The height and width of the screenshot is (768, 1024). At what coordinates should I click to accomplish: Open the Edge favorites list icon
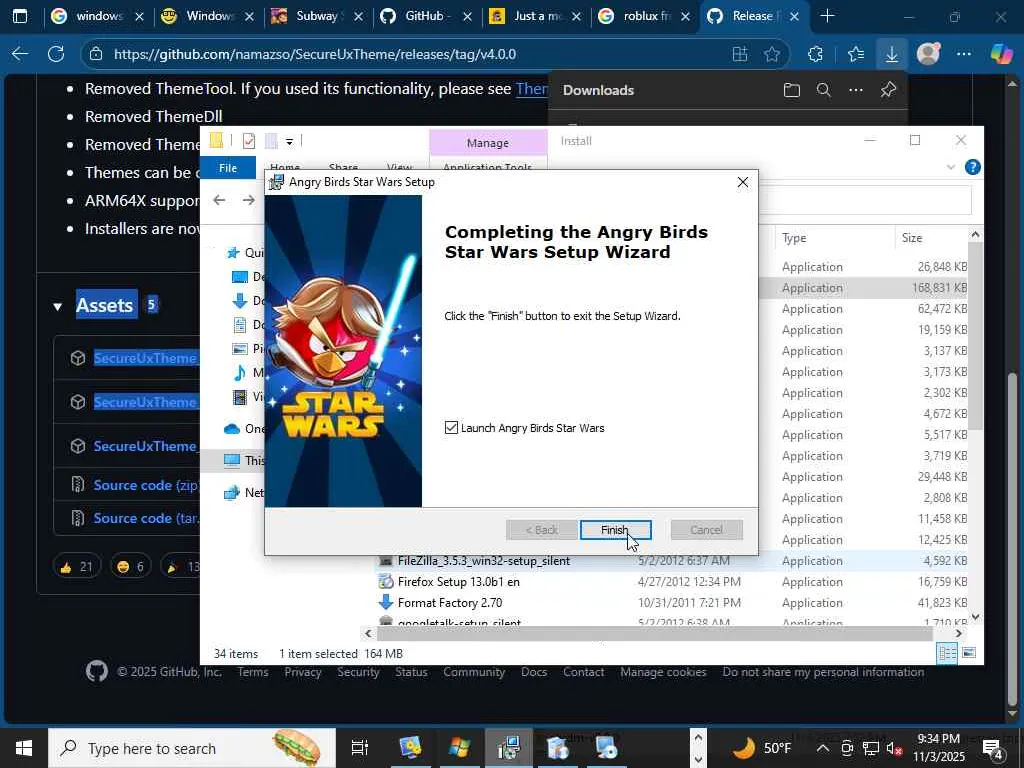point(856,54)
